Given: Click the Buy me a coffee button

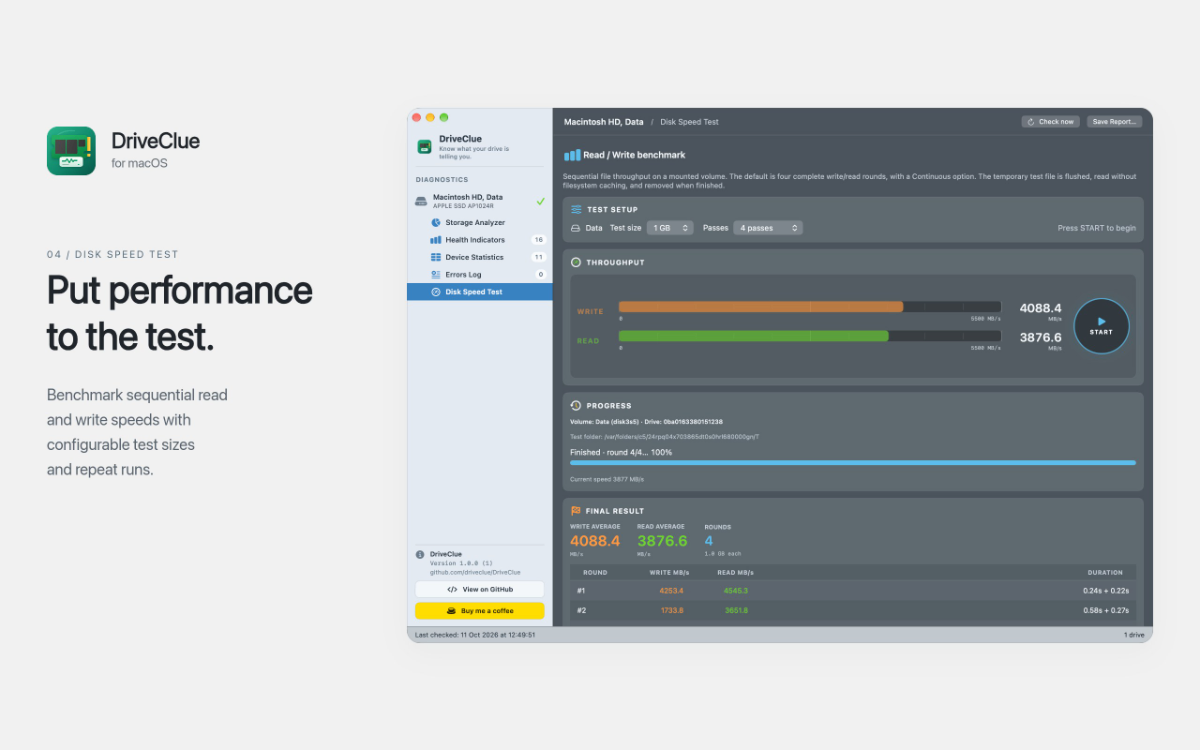Looking at the screenshot, I should click(480, 610).
